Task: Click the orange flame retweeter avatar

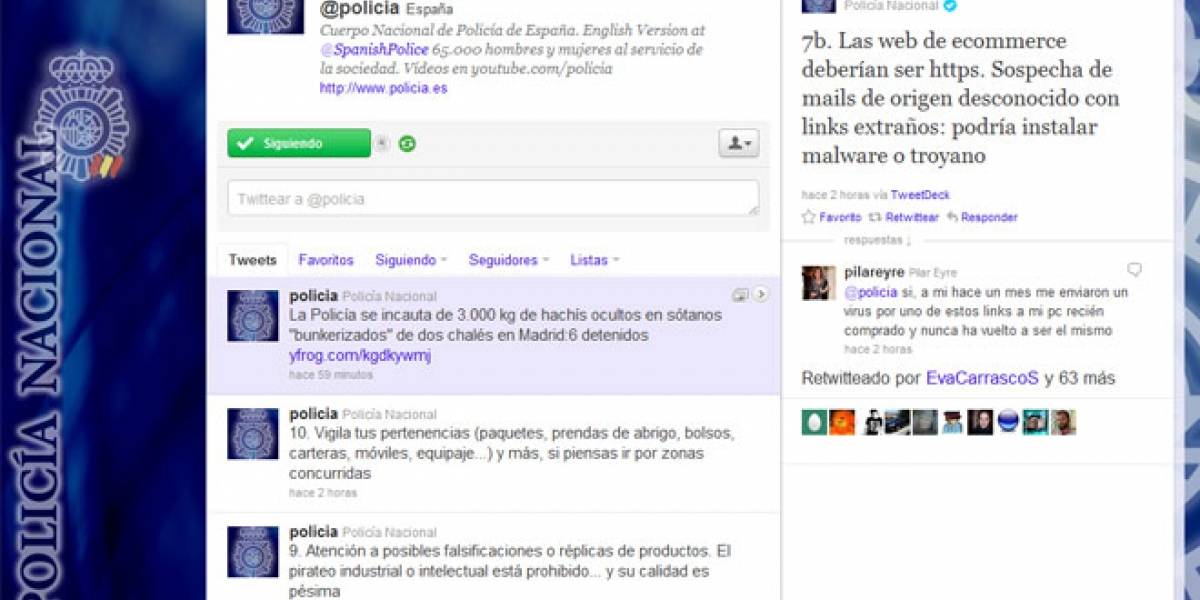Action: click(x=842, y=422)
